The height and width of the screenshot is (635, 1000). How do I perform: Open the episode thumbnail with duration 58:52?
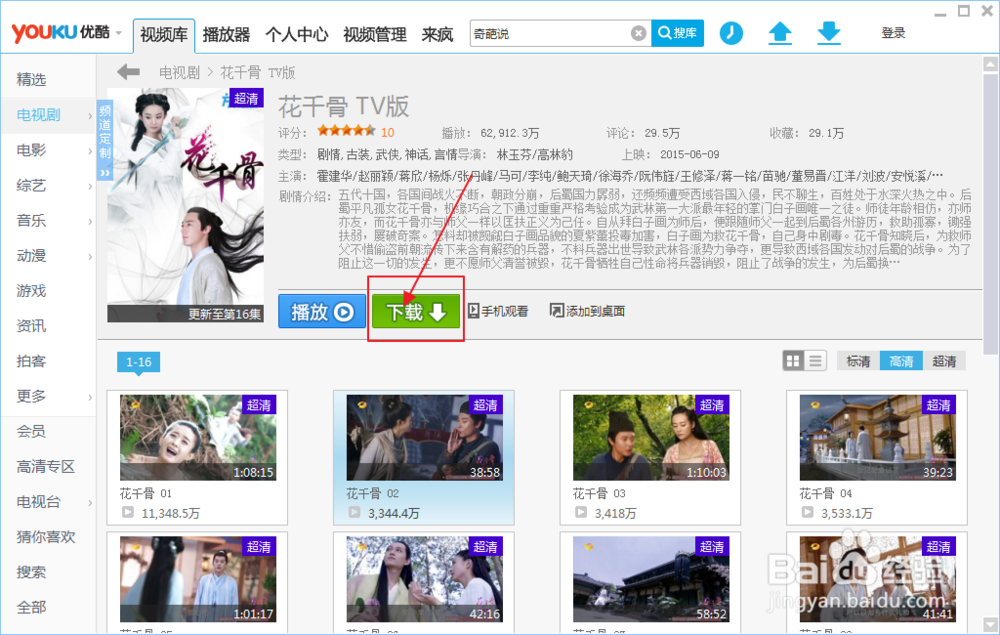click(x=651, y=579)
